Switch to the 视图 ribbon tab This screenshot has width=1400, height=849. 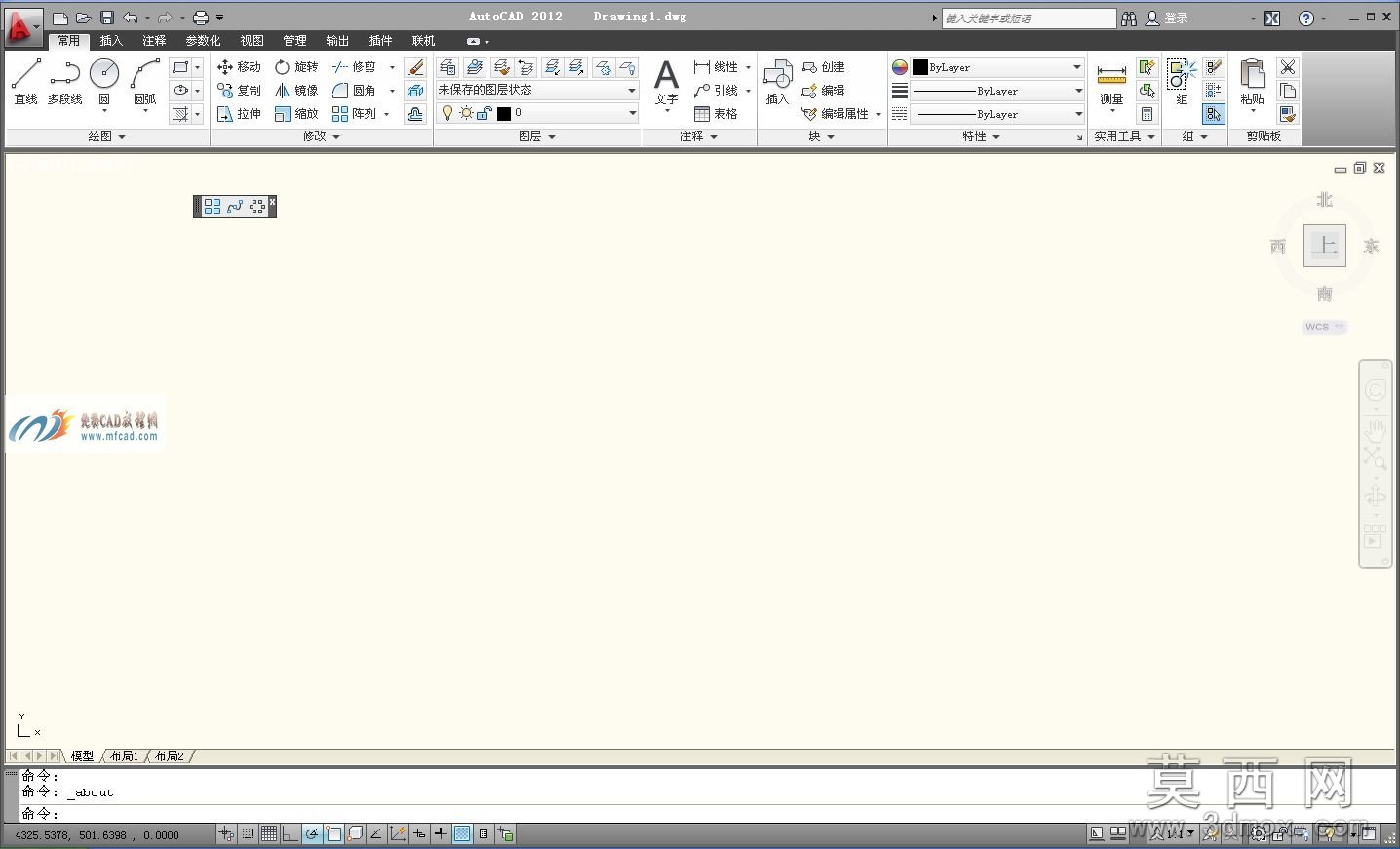[252, 41]
